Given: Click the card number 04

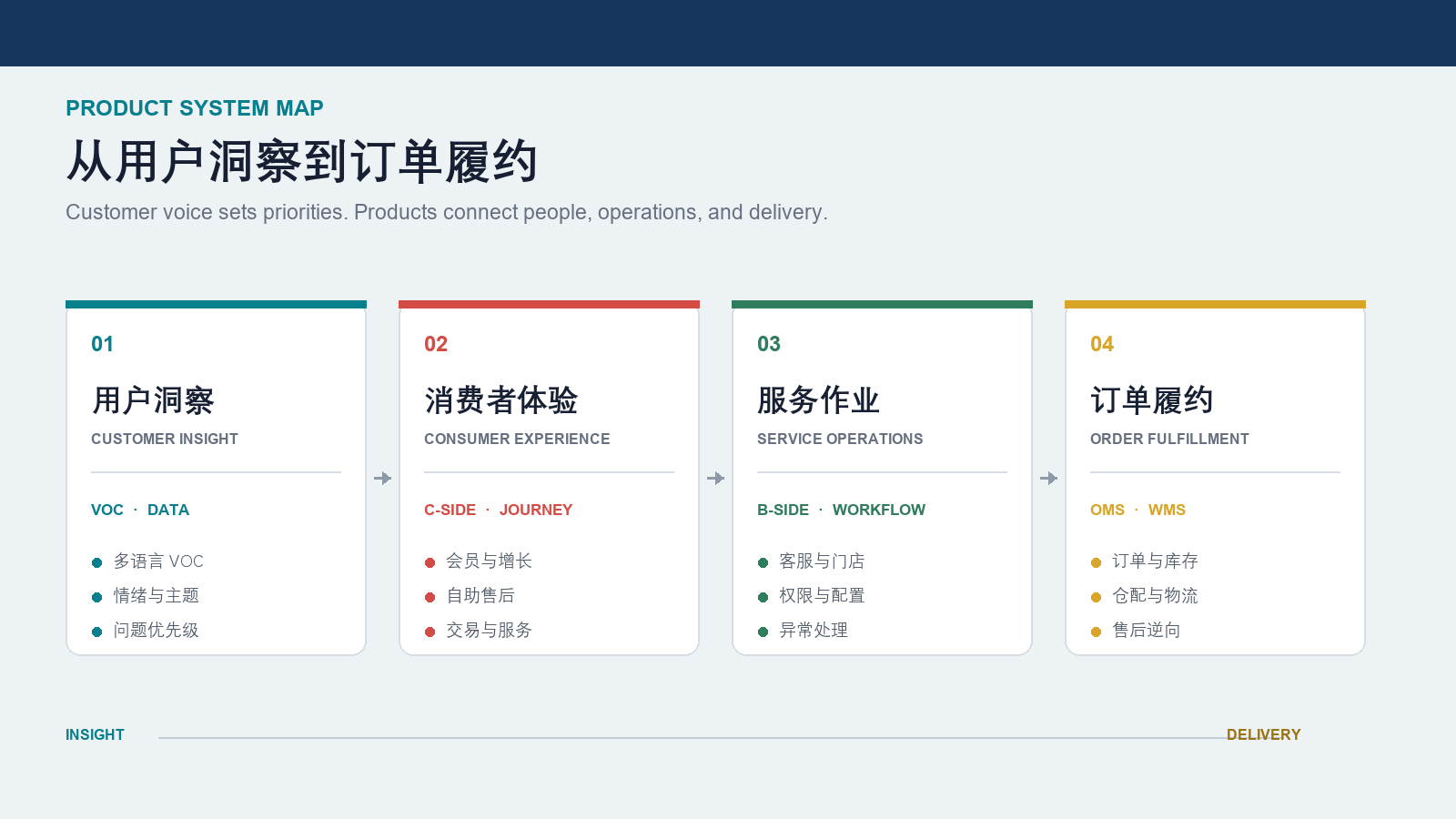Looking at the screenshot, I should [1102, 344].
